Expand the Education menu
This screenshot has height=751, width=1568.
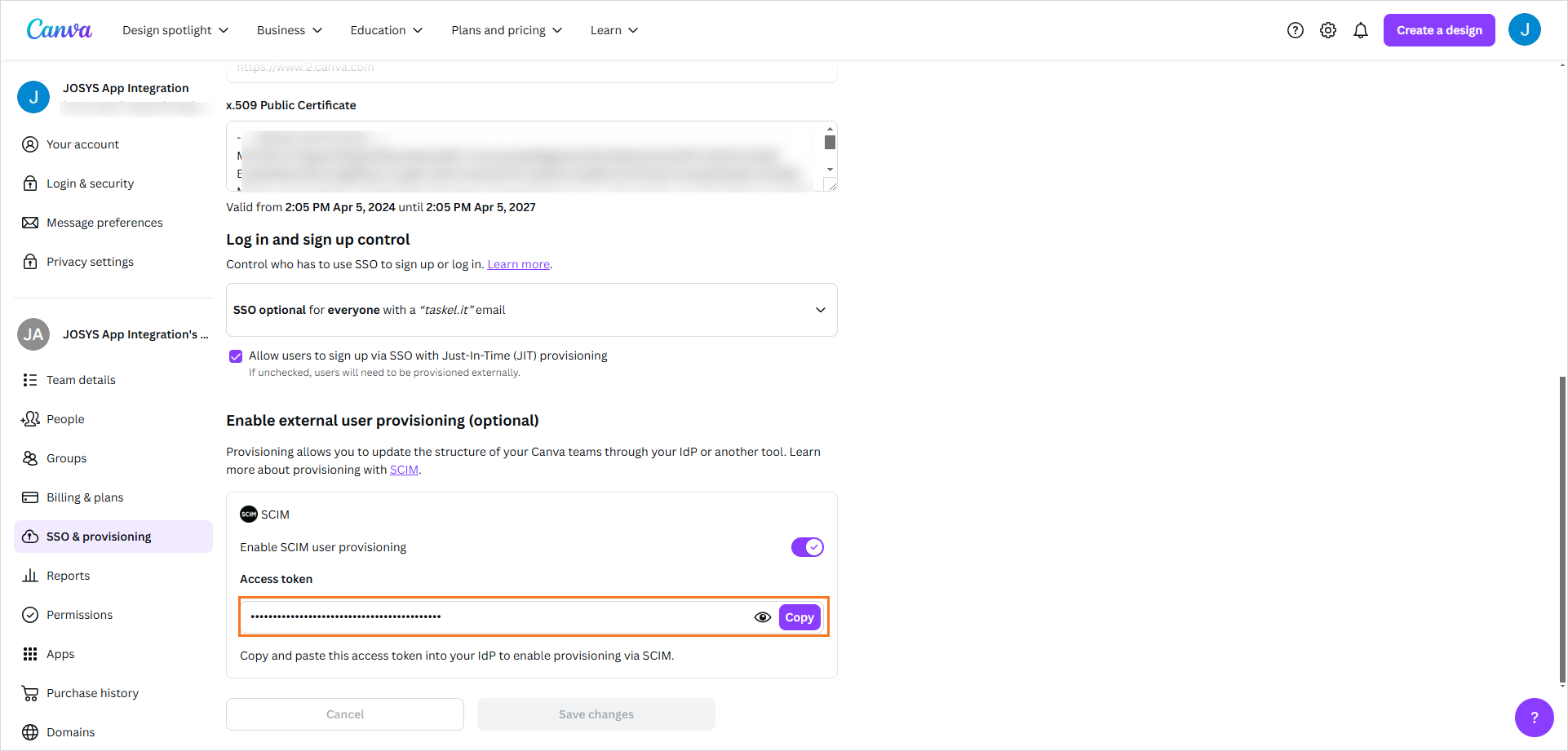[x=387, y=30]
